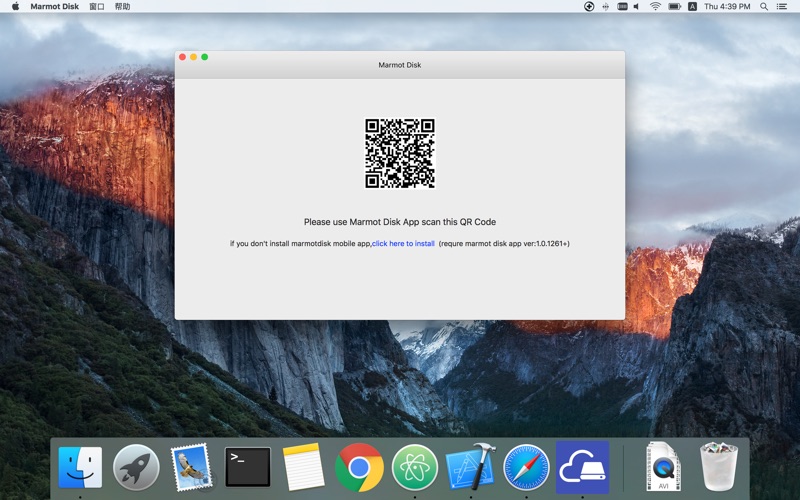Launch Safari from the dock
The image size is (800, 500).
tap(526, 467)
